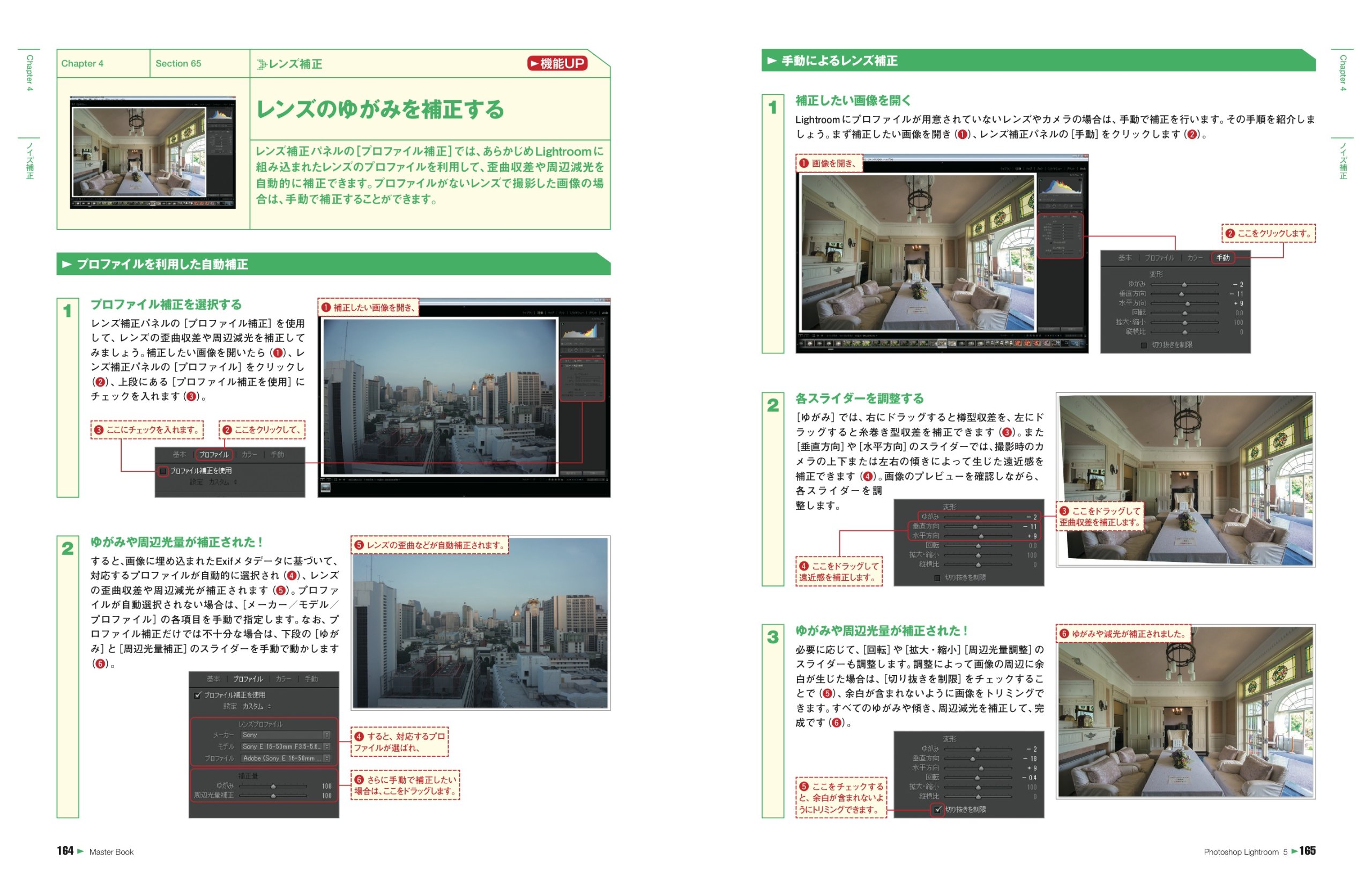Select 基本 tab above the unchecked profile checkbox
The height and width of the screenshot is (882, 1372).
pos(179,455)
